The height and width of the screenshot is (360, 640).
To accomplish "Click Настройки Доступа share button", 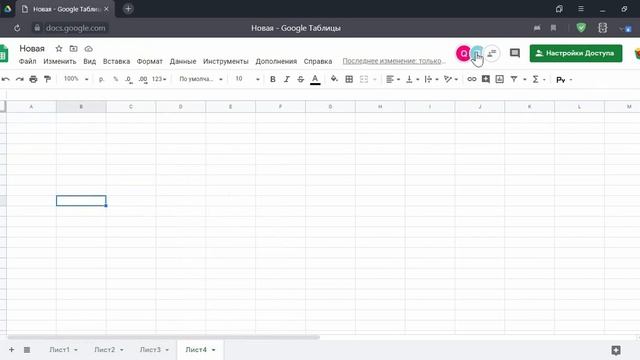I will [576, 53].
